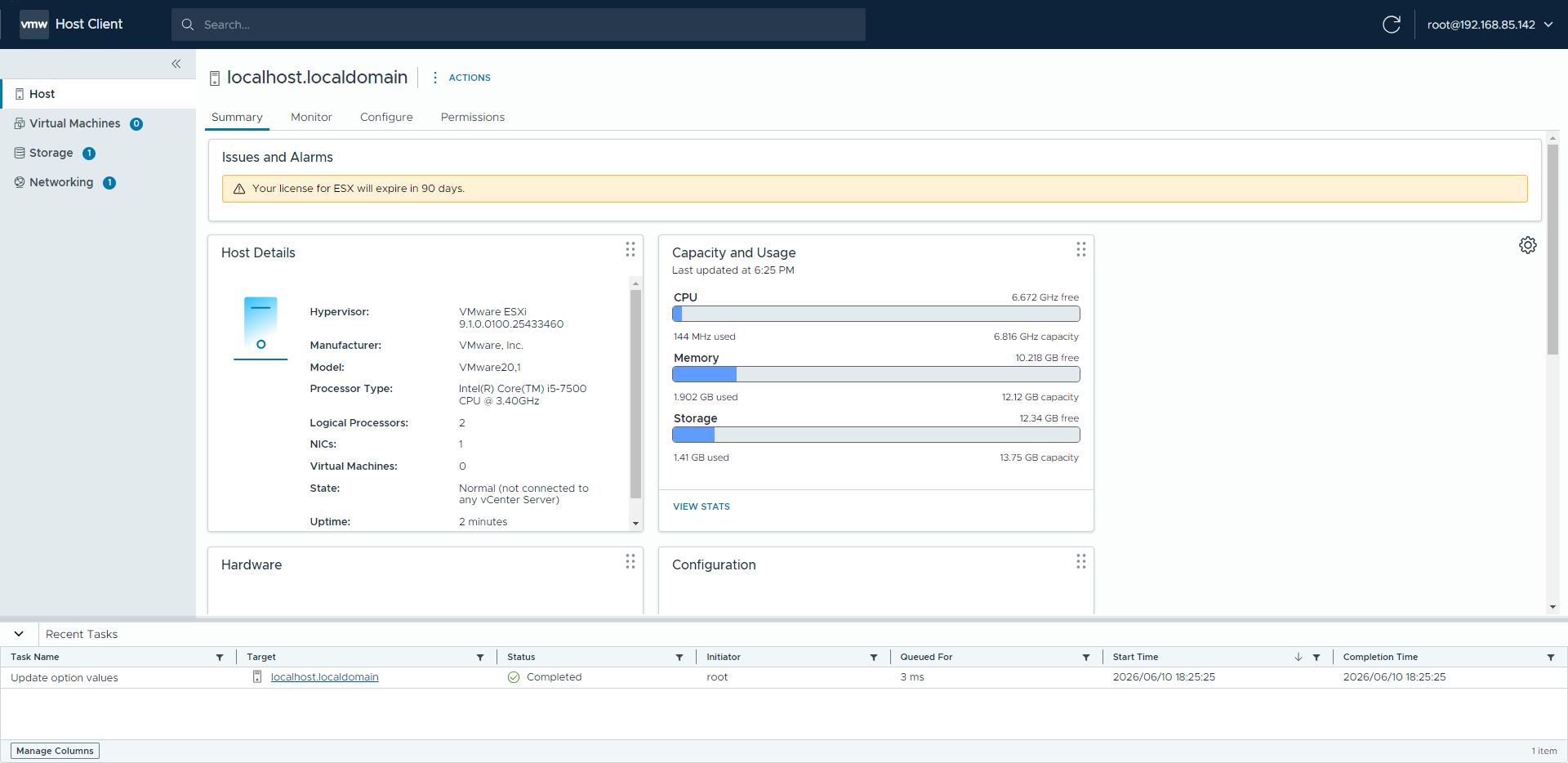Open the three-dot Actions menu icon
Image resolution: width=1568 pixels, height=763 pixels.
435,78
